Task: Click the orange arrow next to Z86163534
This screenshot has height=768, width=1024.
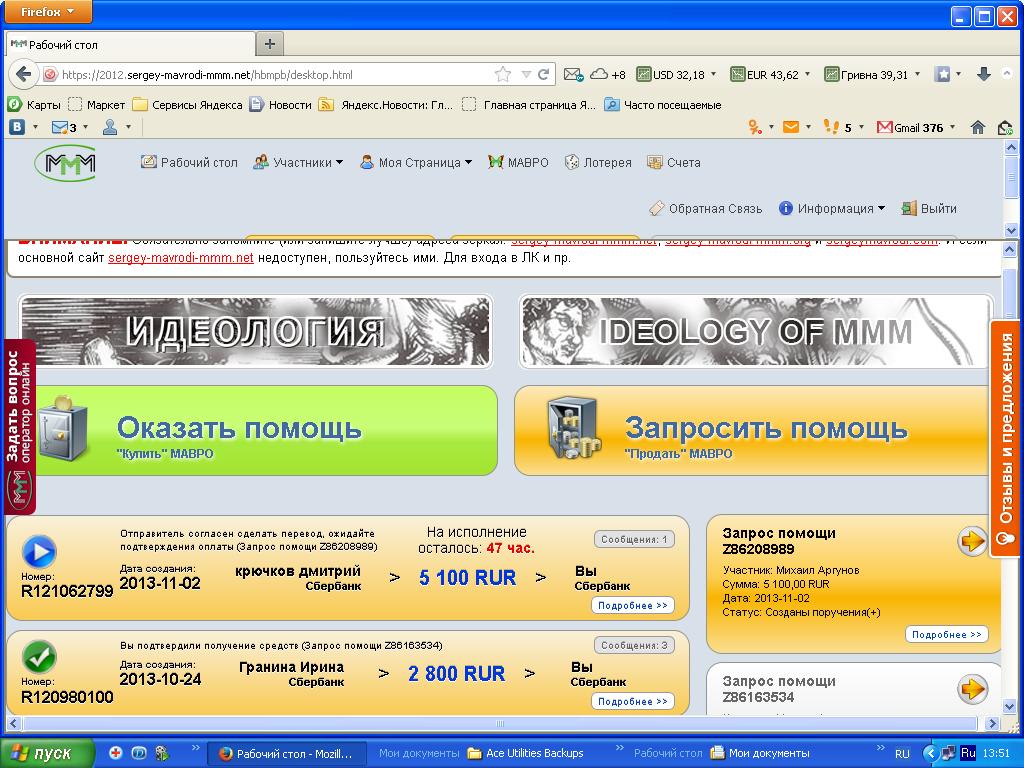Action: coord(972,688)
